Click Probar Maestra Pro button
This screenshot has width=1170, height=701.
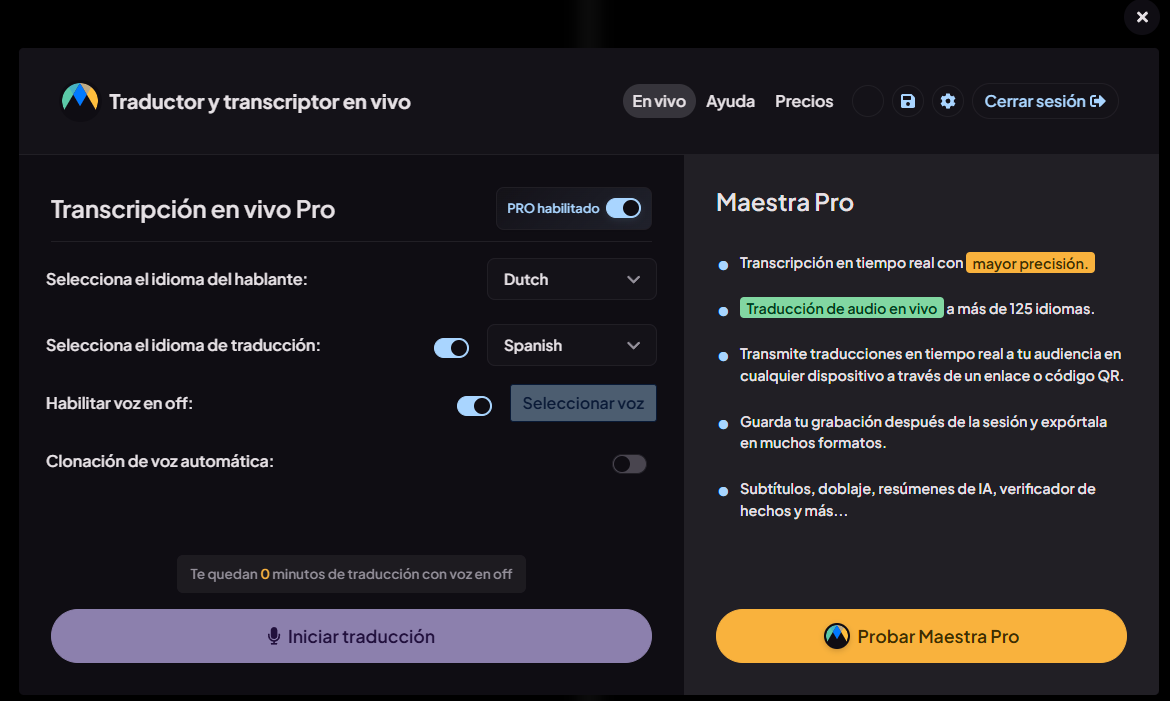(x=922, y=636)
